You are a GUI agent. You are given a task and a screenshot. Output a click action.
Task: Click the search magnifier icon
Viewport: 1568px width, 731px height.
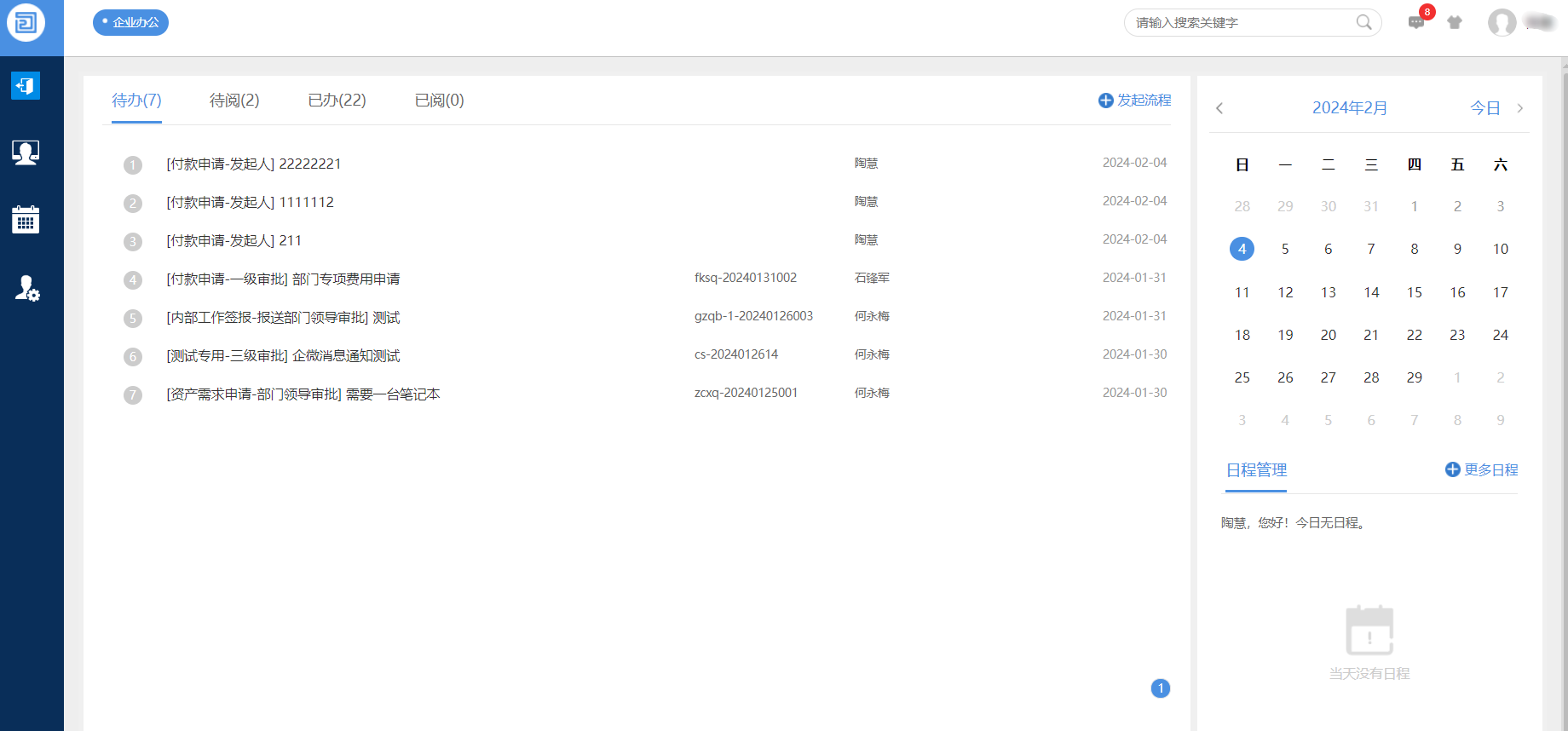1364,22
